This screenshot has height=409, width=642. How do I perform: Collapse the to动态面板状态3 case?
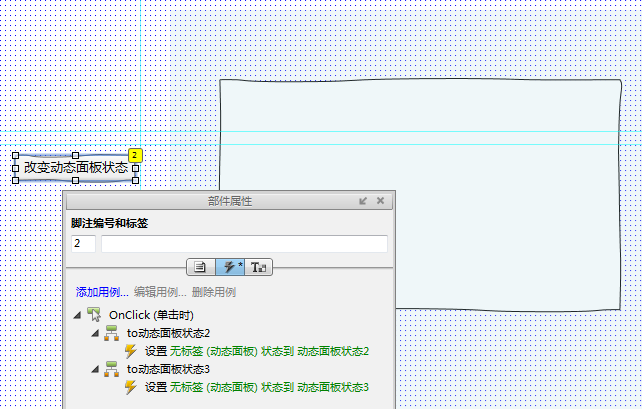click(95, 369)
